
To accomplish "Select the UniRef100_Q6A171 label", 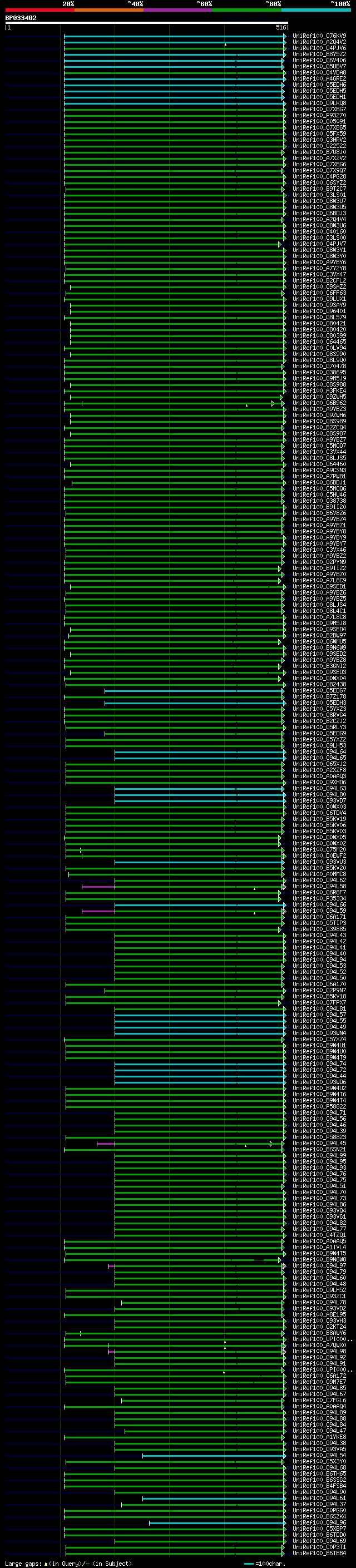I will (319, 917).
